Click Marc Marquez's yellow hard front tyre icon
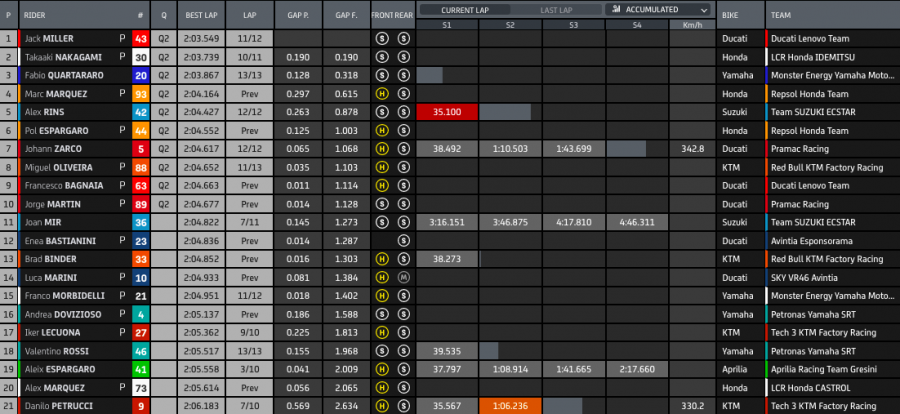Screen dimensions: 900x414 pos(381,93)
